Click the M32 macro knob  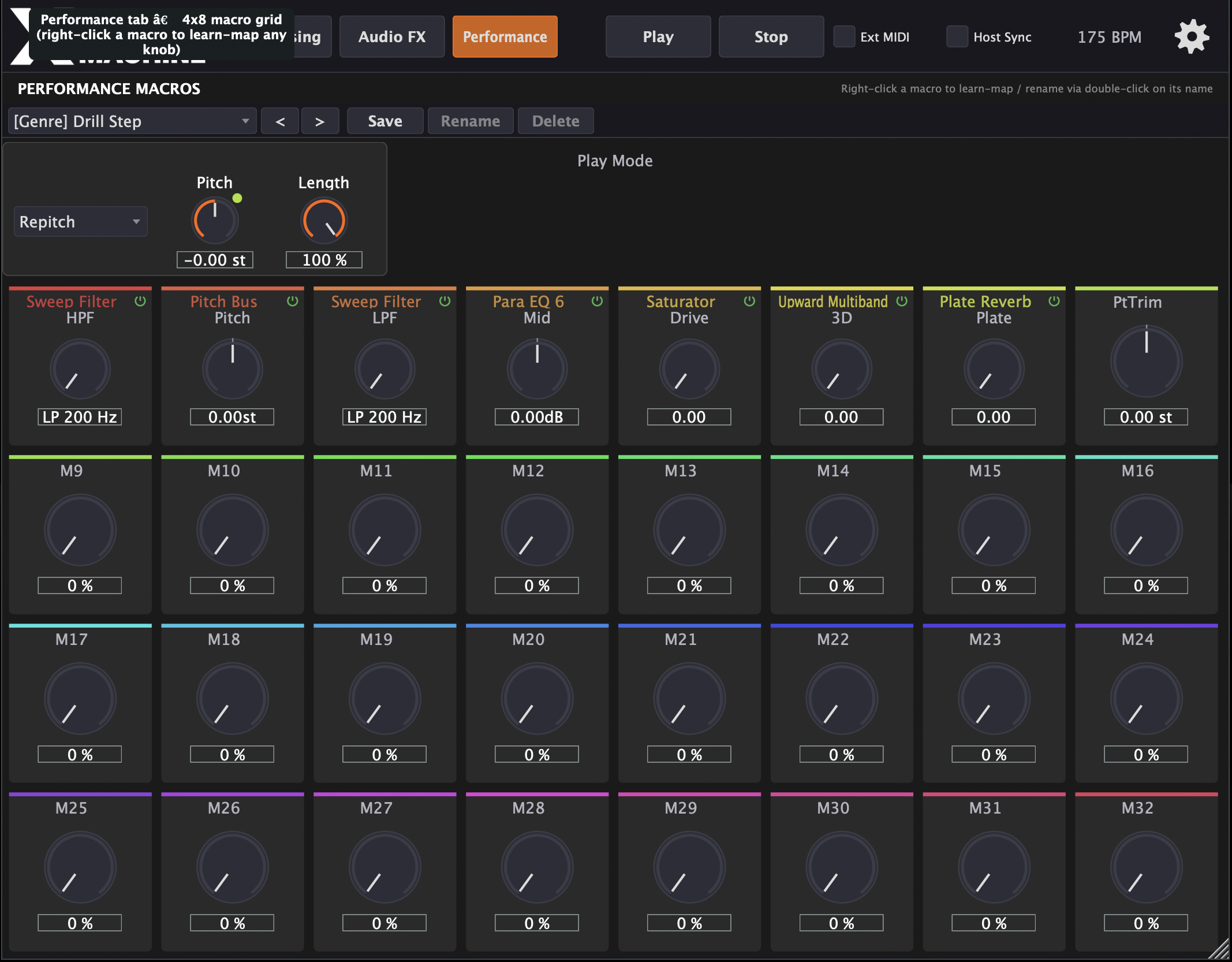tap(1147, 867)
